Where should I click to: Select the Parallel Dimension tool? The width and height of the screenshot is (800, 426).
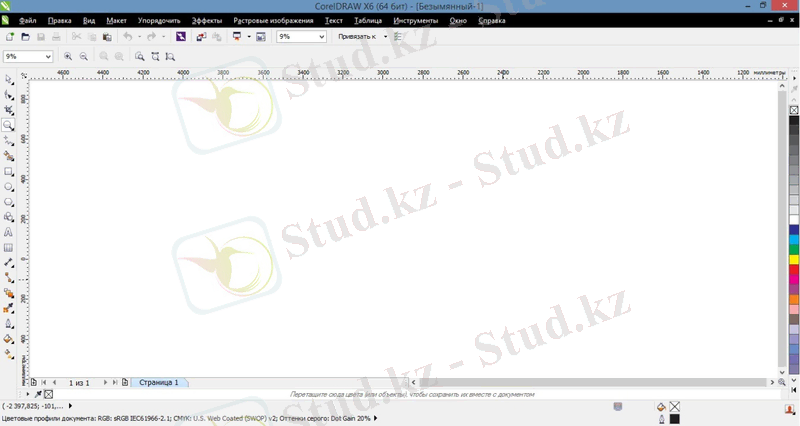pos(8,263)
